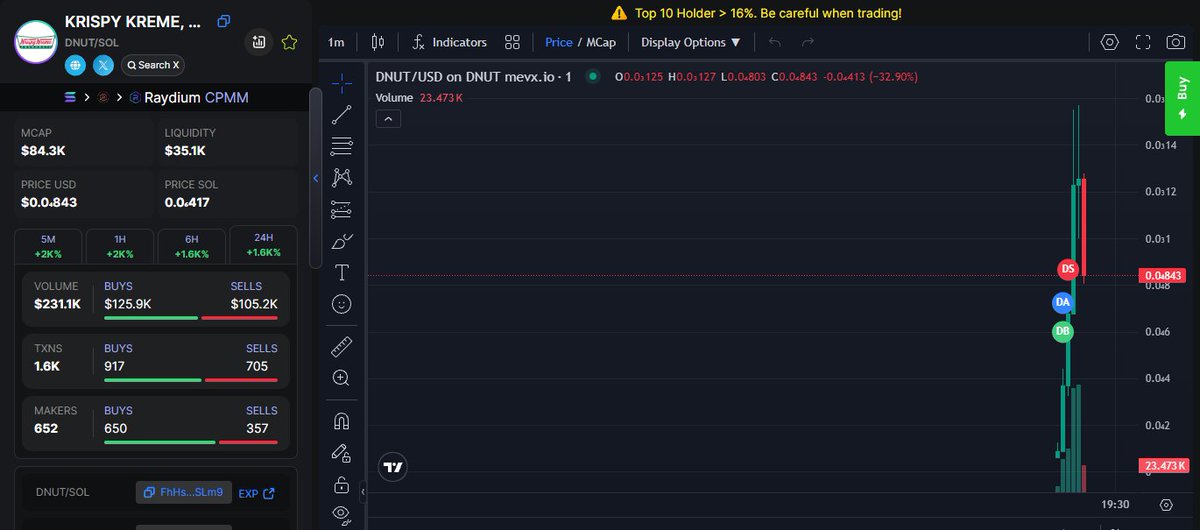The image size is (1200, 530).
Task: Collapse the left info panel arrow
Action: click(316, 178)
